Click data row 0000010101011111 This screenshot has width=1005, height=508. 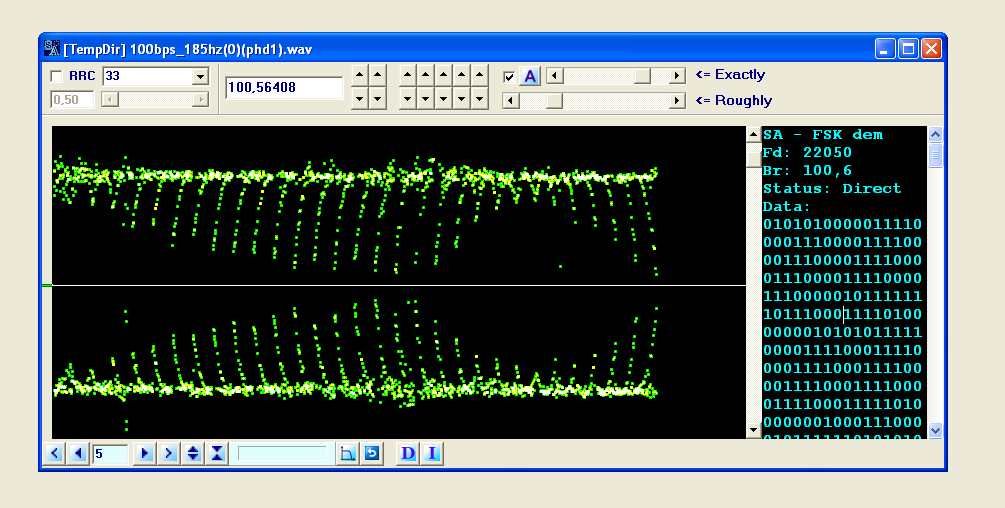click(842, 332)
